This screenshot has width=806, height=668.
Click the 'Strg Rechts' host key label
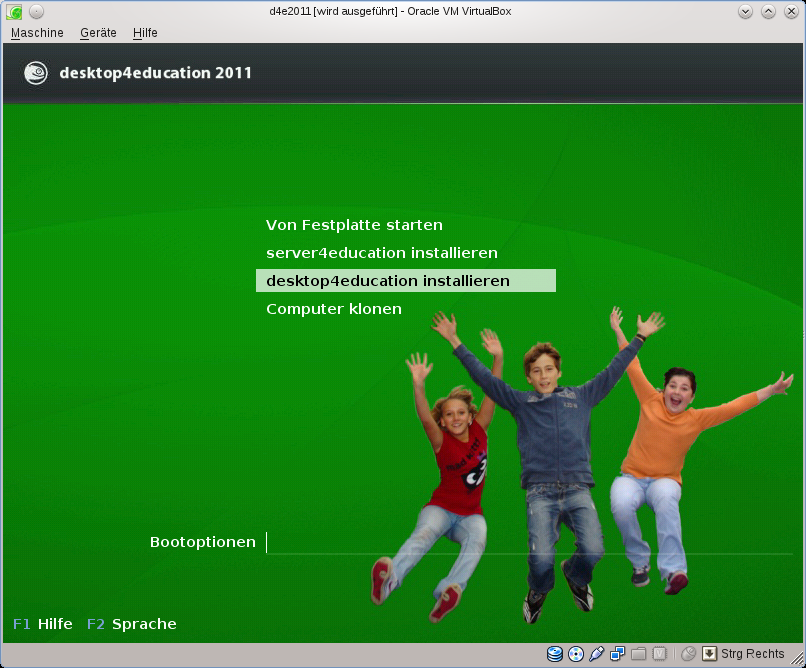tap(753, 654)
